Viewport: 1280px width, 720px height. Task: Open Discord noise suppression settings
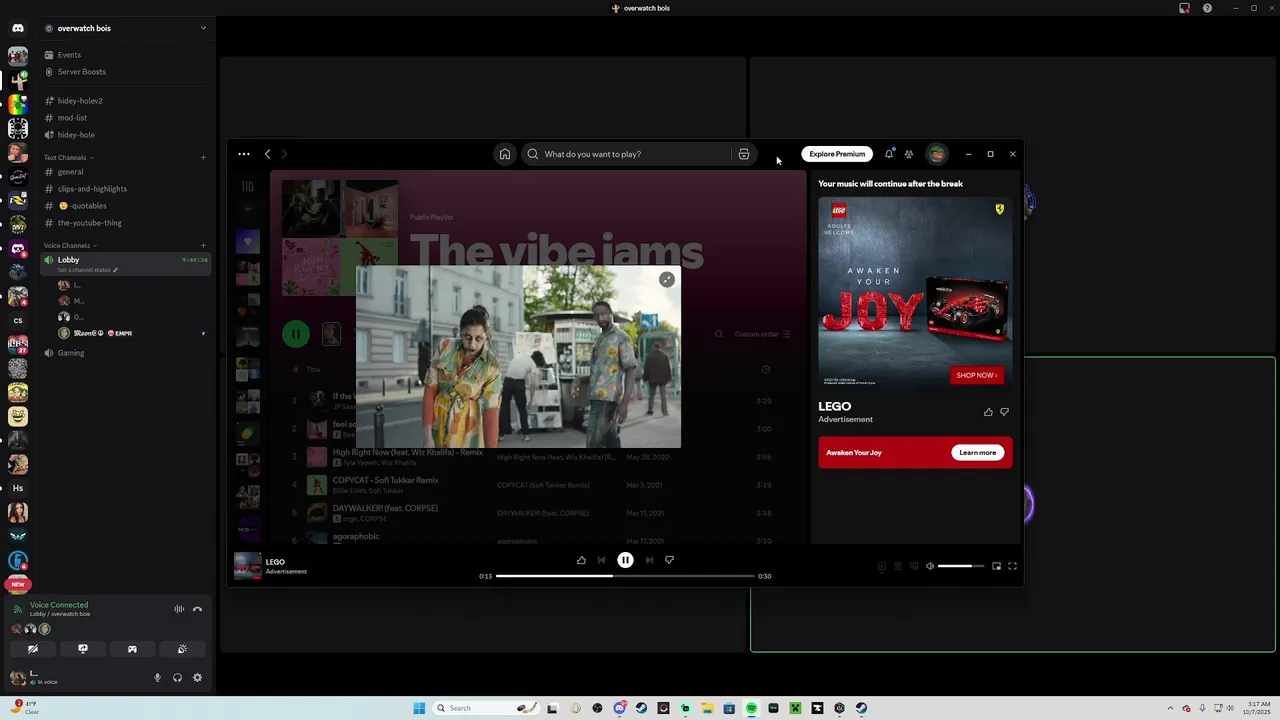pos(179,609)
